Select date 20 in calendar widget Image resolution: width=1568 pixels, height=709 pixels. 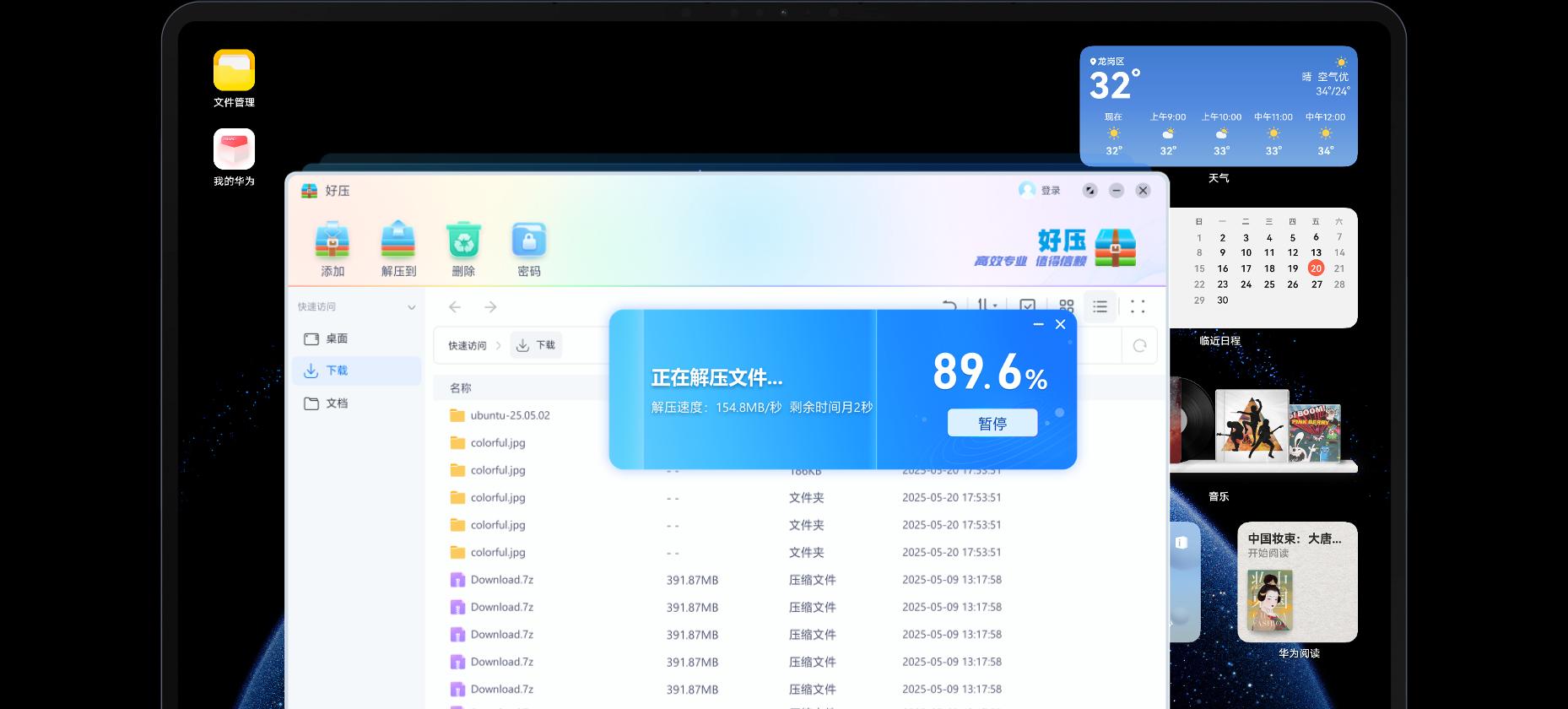[1316, 268]
